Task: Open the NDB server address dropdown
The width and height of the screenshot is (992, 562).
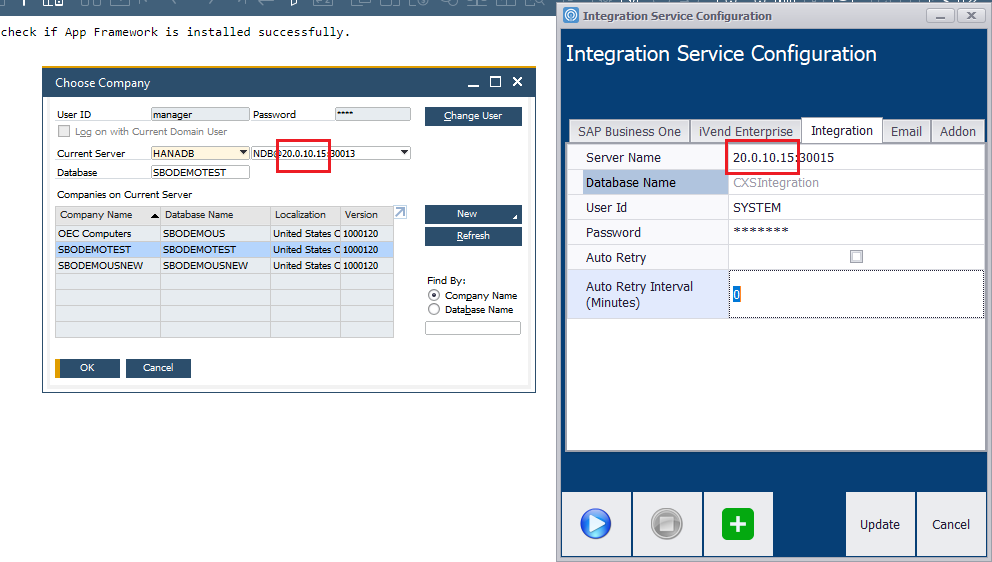Action: tap(404, 153)
